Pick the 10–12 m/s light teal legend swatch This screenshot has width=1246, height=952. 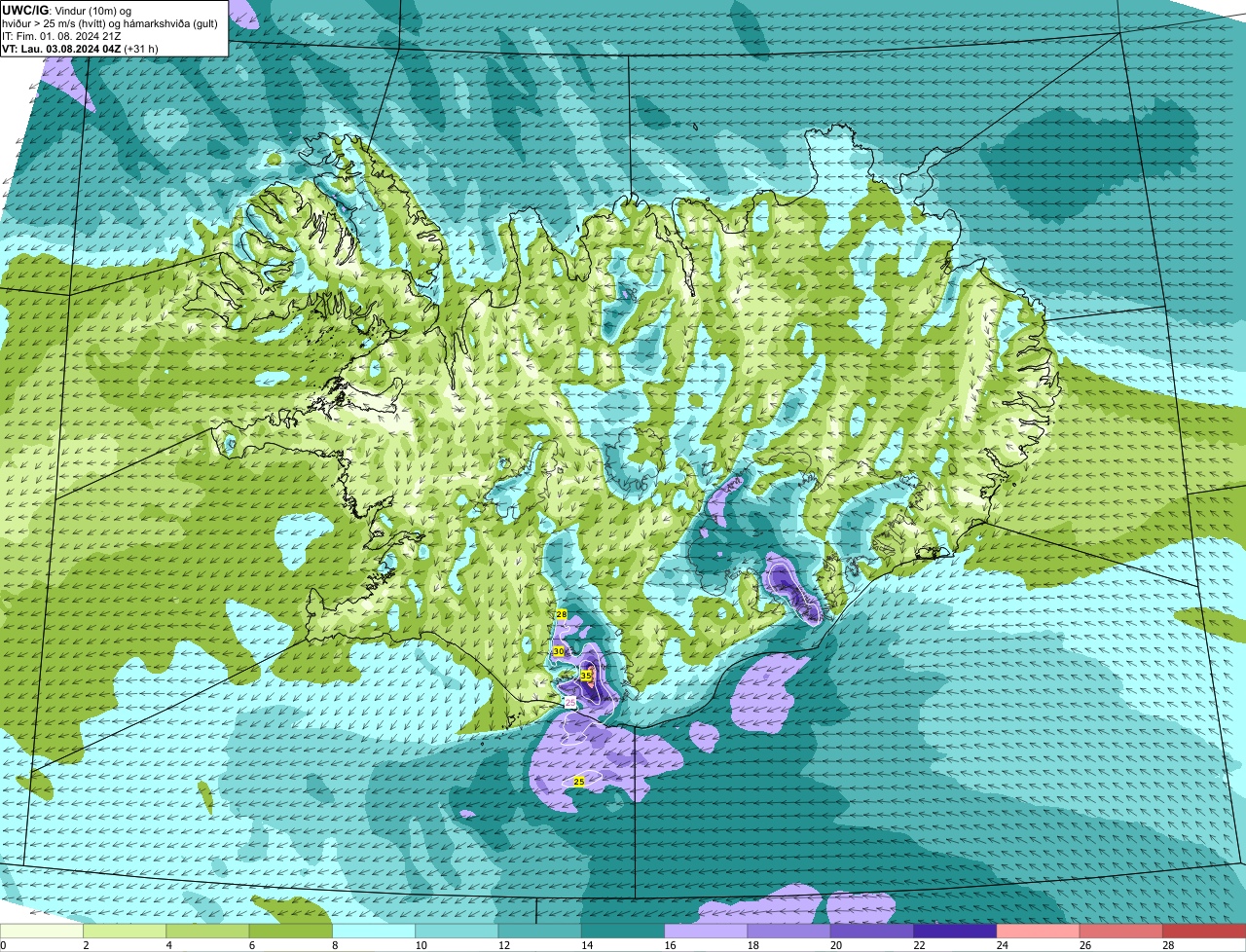pyautogui.click(x=457, y=931)
